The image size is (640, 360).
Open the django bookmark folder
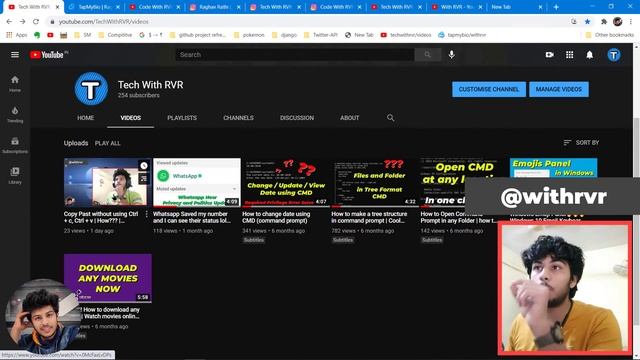pos(284,35)
